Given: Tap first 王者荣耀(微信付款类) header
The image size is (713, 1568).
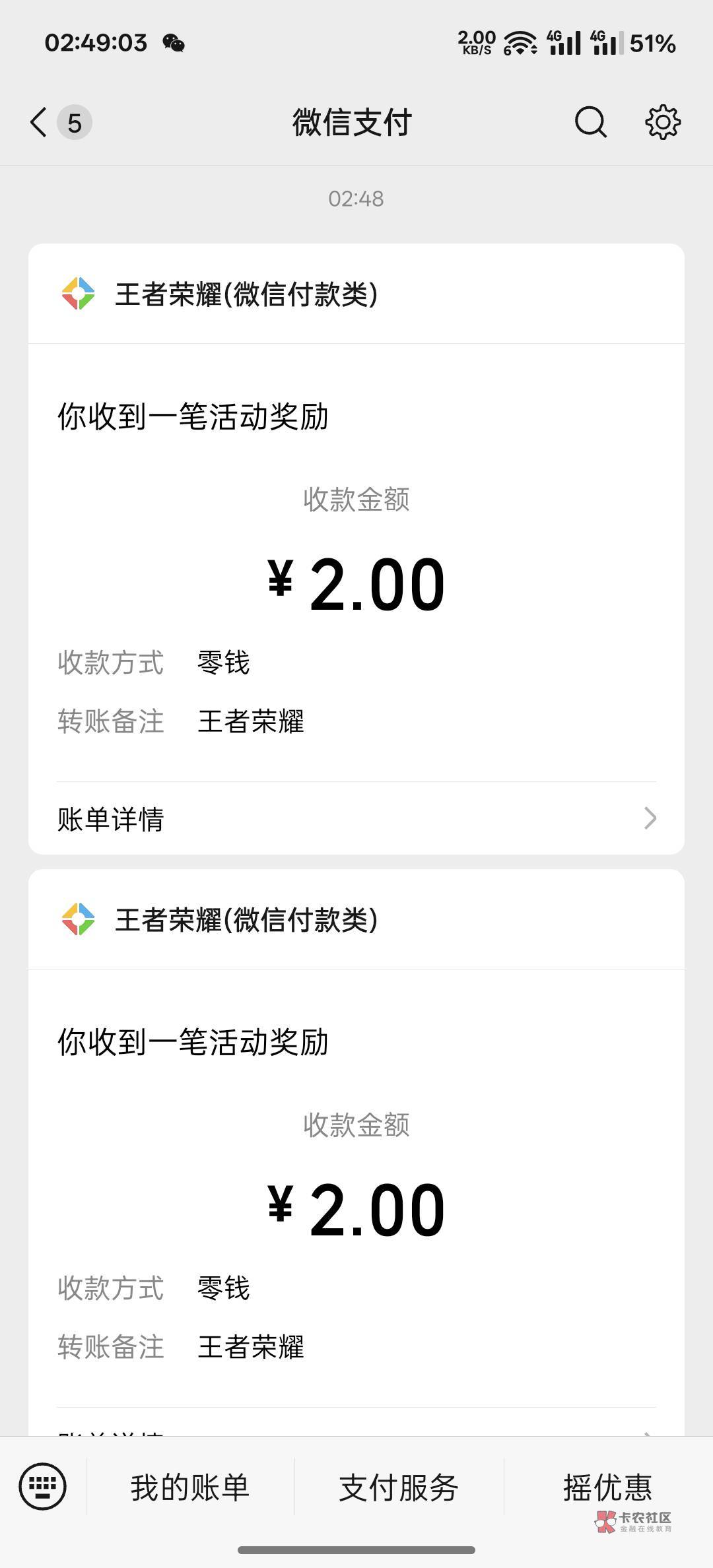Looking at the screenshot, I should [x=246, y=294].
